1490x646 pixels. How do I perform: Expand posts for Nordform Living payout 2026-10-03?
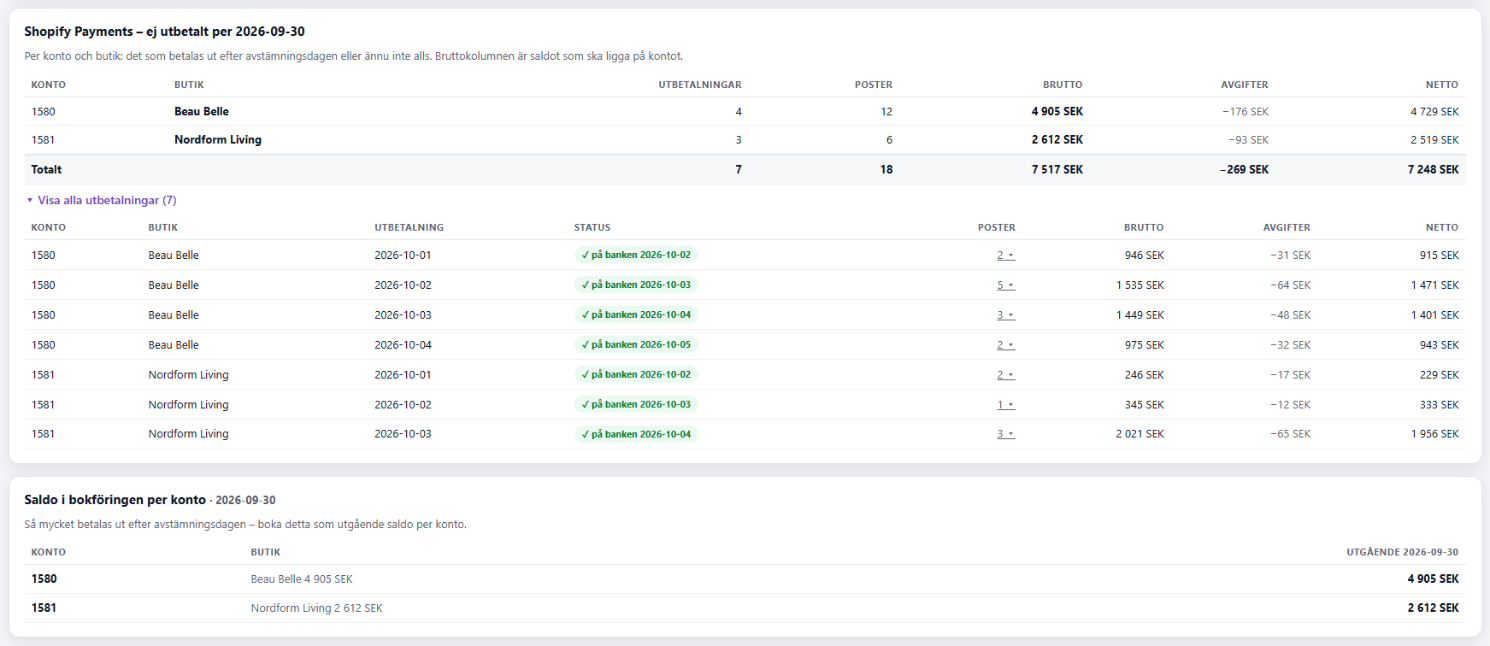pyautogui.click(x=1005, y=434)
